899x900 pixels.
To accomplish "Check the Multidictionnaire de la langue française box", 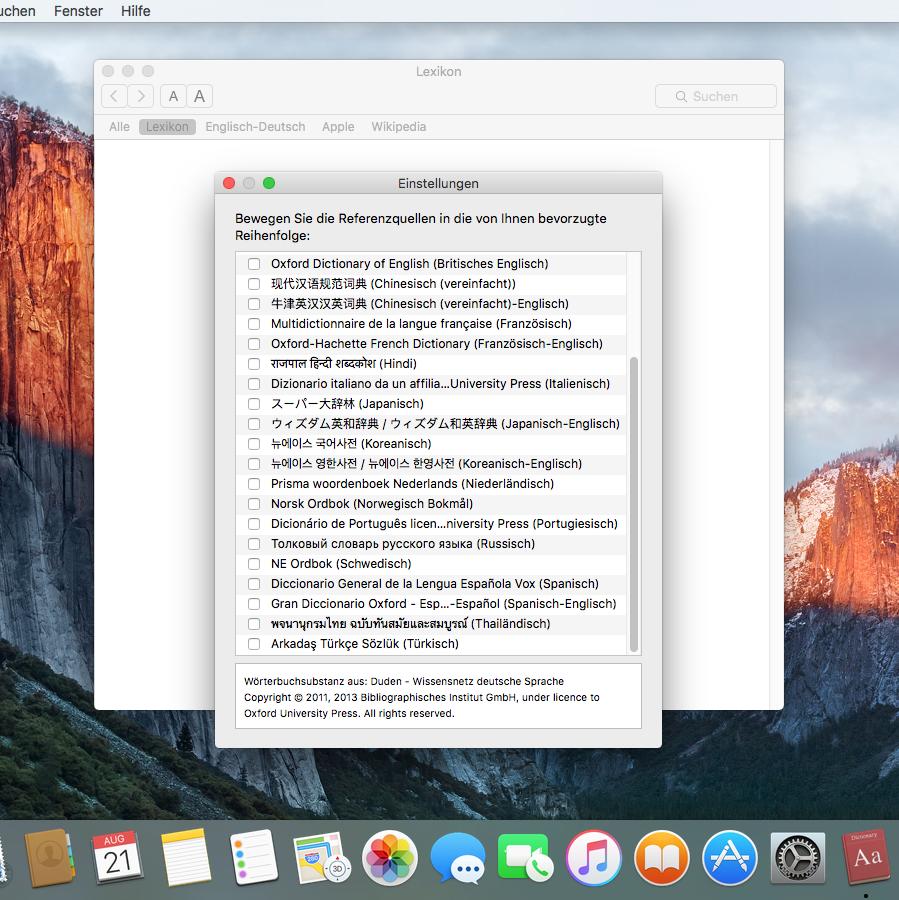I will pyautogui.click(x=254, y=324).
